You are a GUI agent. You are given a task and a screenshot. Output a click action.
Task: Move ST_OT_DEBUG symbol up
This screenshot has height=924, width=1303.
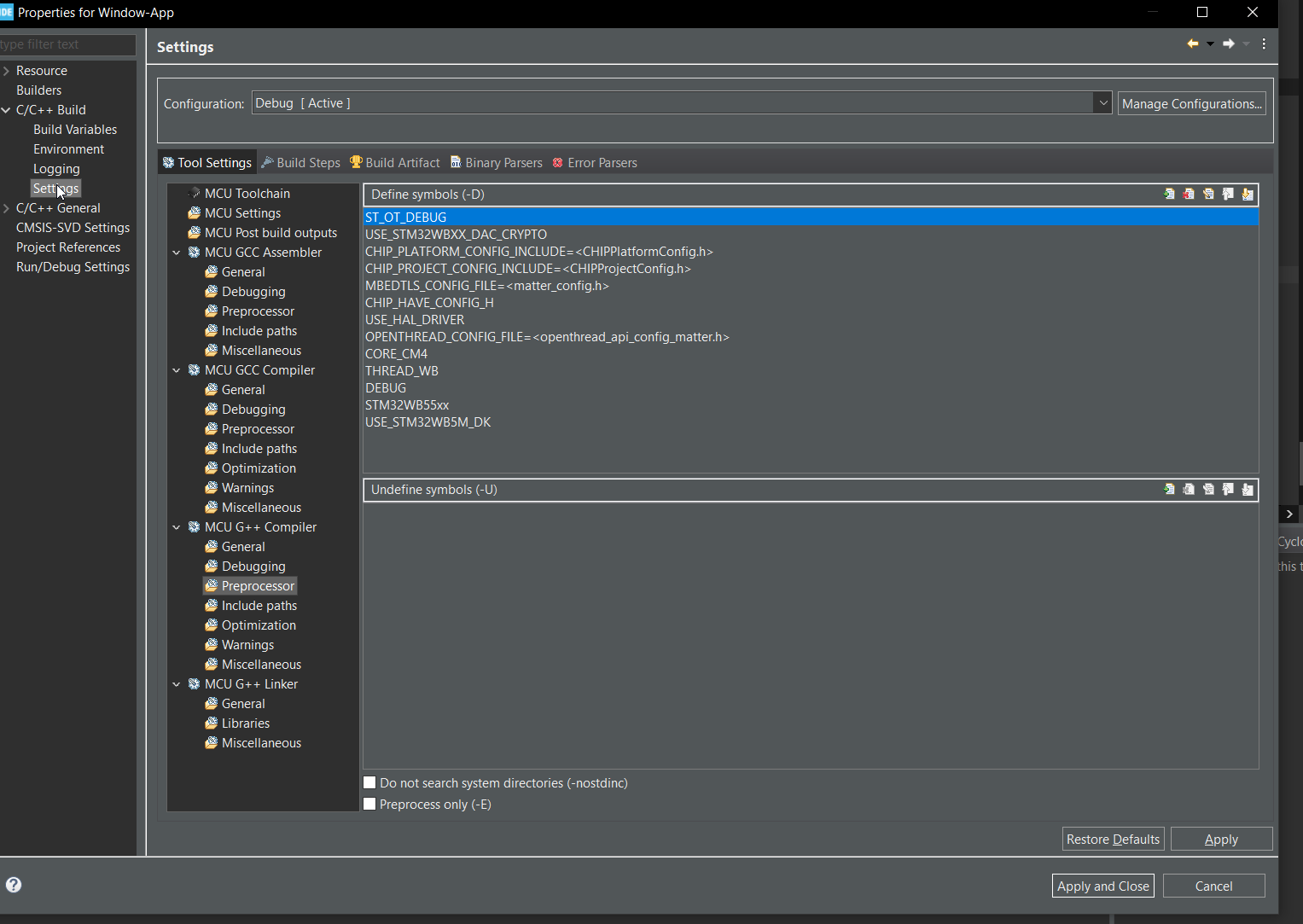tap(1228, 194)
